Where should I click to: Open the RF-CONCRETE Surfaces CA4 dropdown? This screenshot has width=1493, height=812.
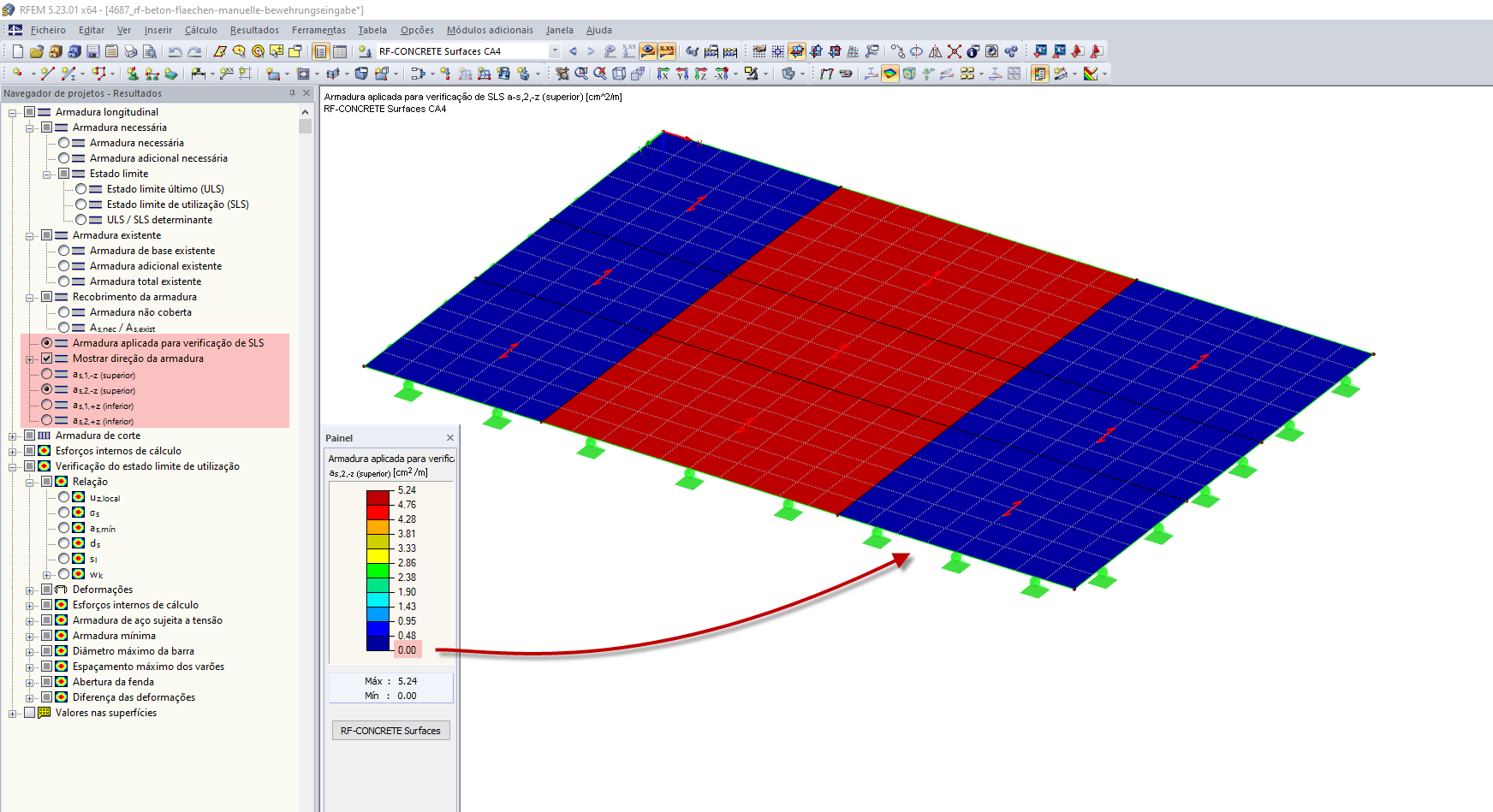tap(555, 51)
